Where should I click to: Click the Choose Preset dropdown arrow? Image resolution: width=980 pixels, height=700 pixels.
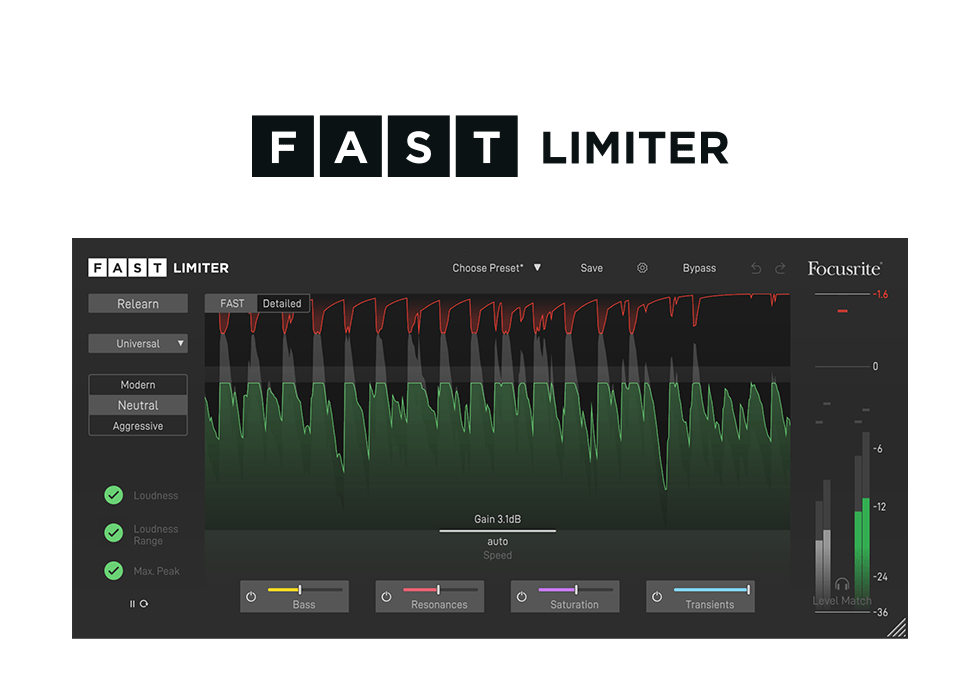pos(538,268)
